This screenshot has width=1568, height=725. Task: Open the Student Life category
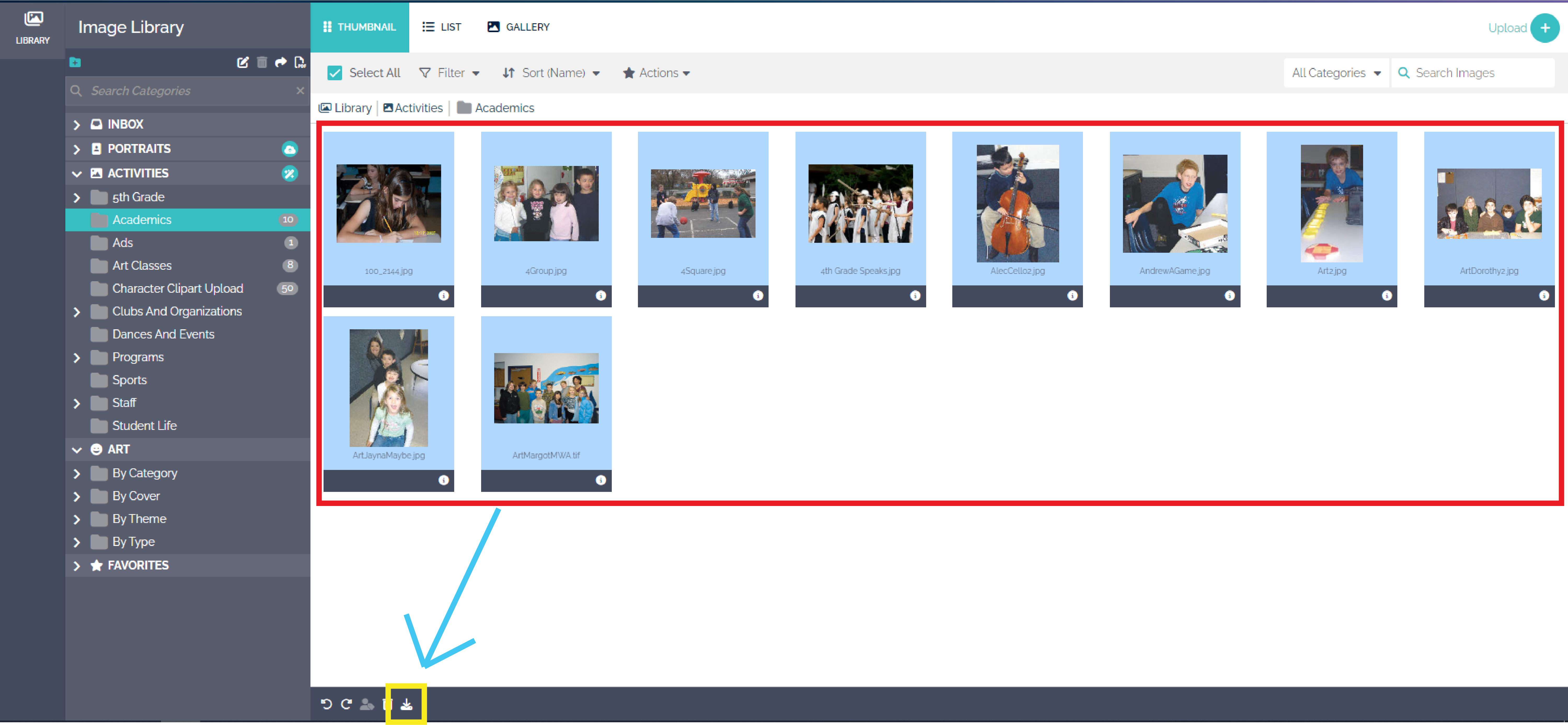[x=187, y=425]
